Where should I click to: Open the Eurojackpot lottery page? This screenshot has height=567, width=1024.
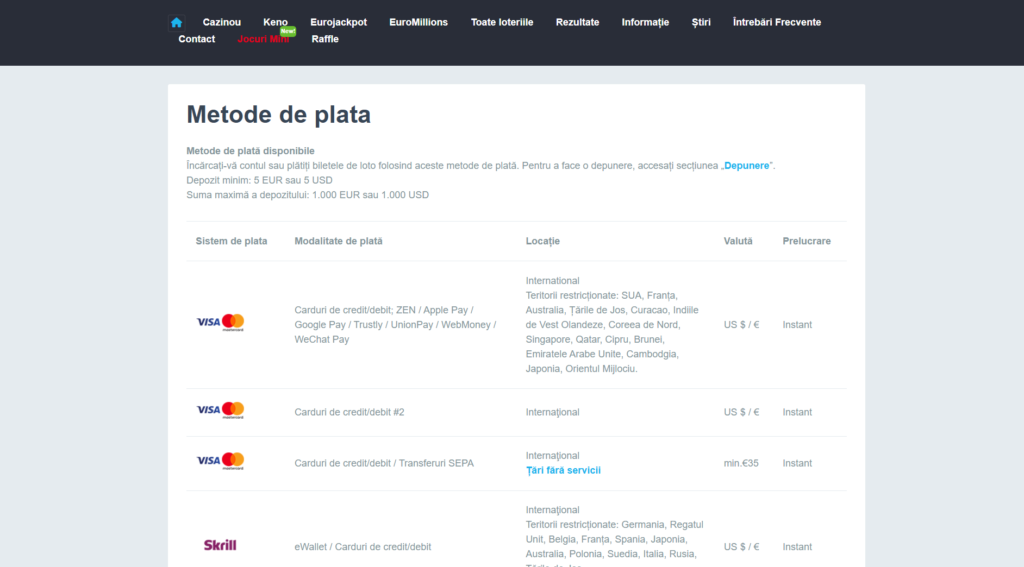338,22
